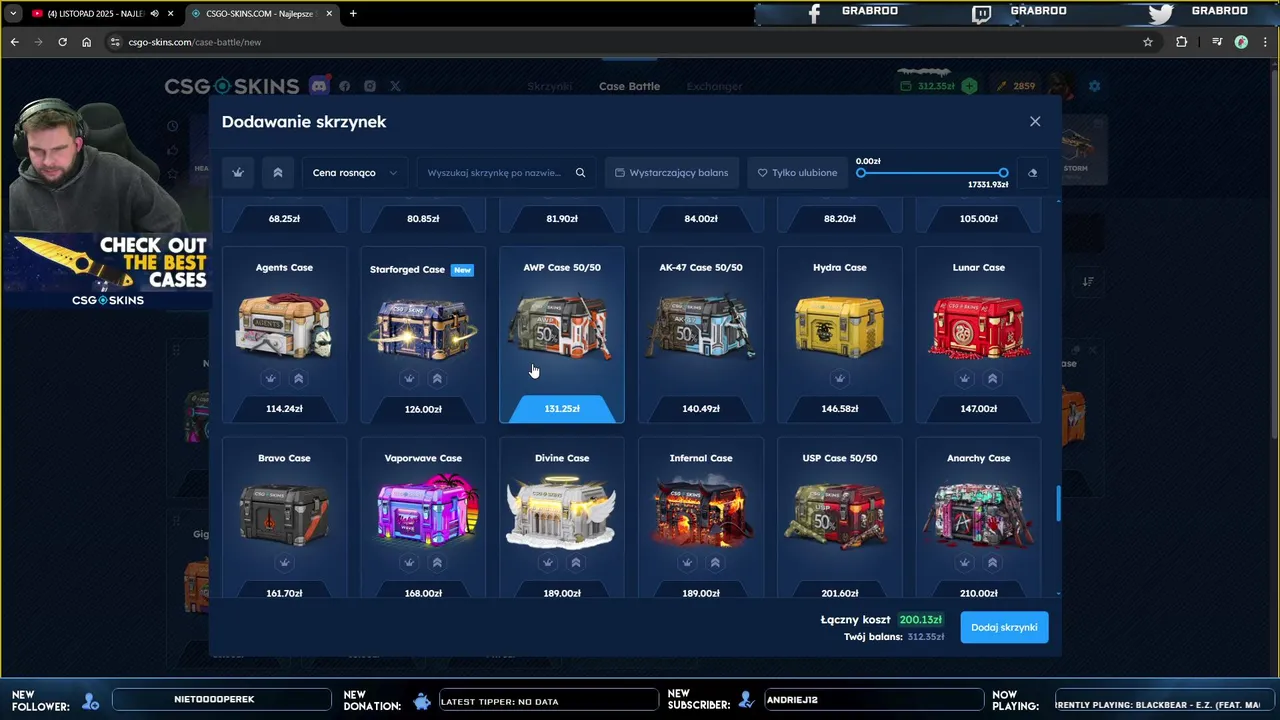Click the double-chevron icon on Starforged Case

point(437,378)
